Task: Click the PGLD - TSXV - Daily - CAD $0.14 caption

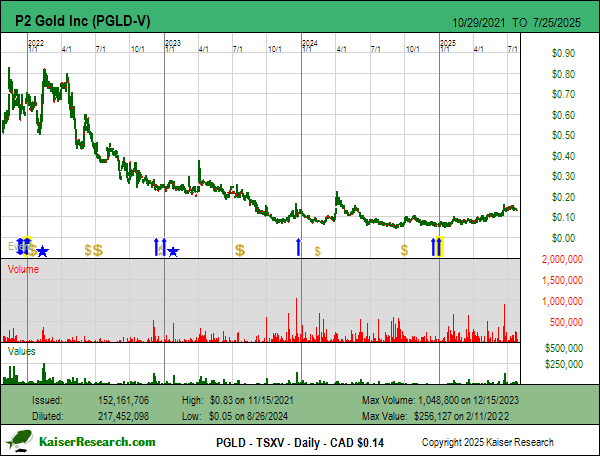Action: pyautogui.click(x=300, y=443)
